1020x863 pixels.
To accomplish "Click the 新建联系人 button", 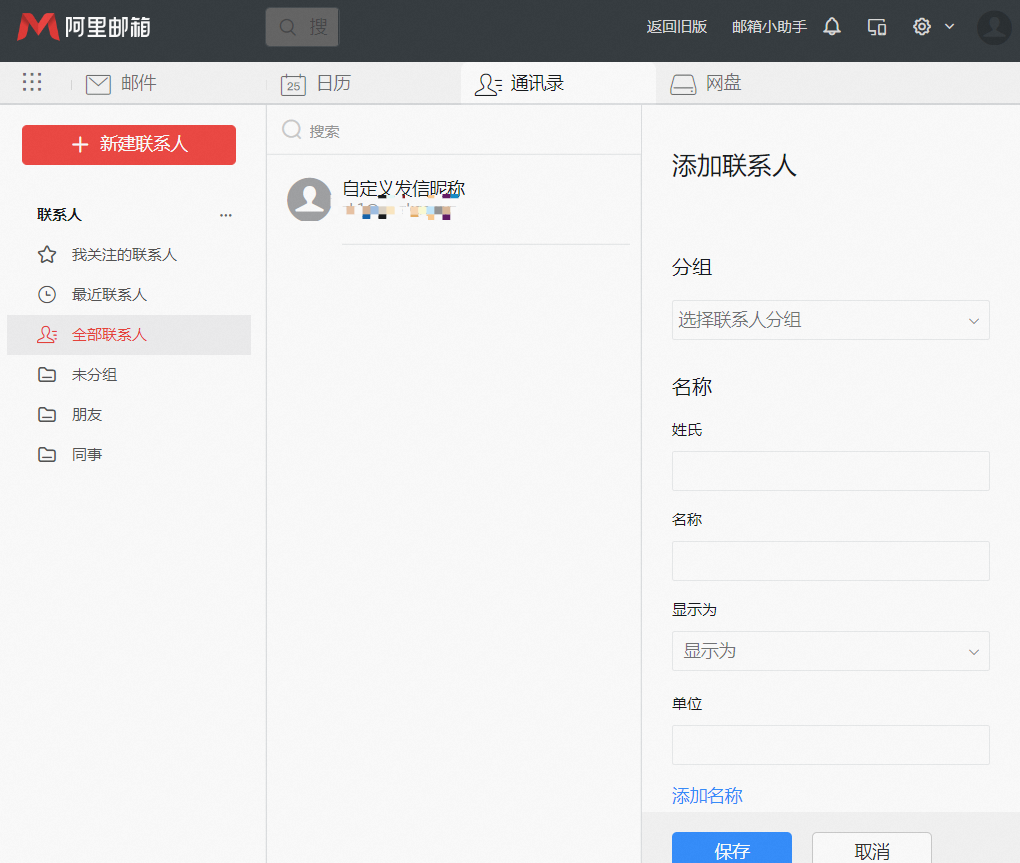I will click(128, 144).
